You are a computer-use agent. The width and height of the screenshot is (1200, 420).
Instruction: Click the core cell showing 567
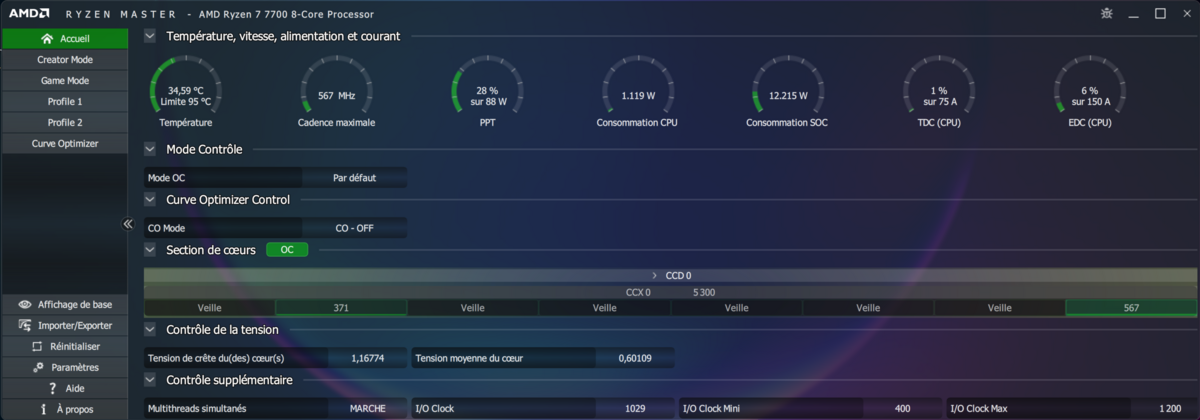[1131, 308]
